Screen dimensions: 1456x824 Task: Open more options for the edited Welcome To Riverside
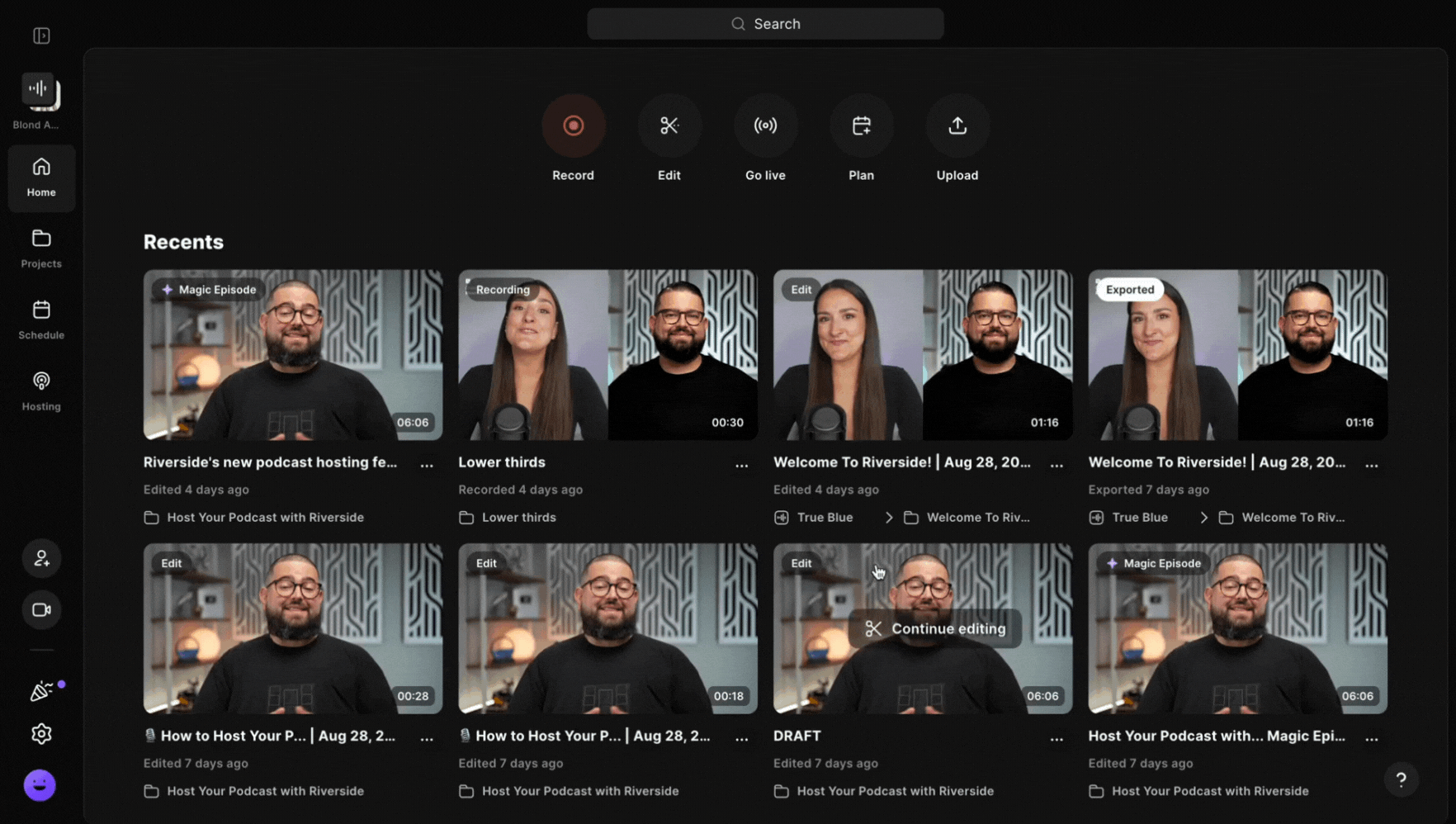tap(1057, 464)
